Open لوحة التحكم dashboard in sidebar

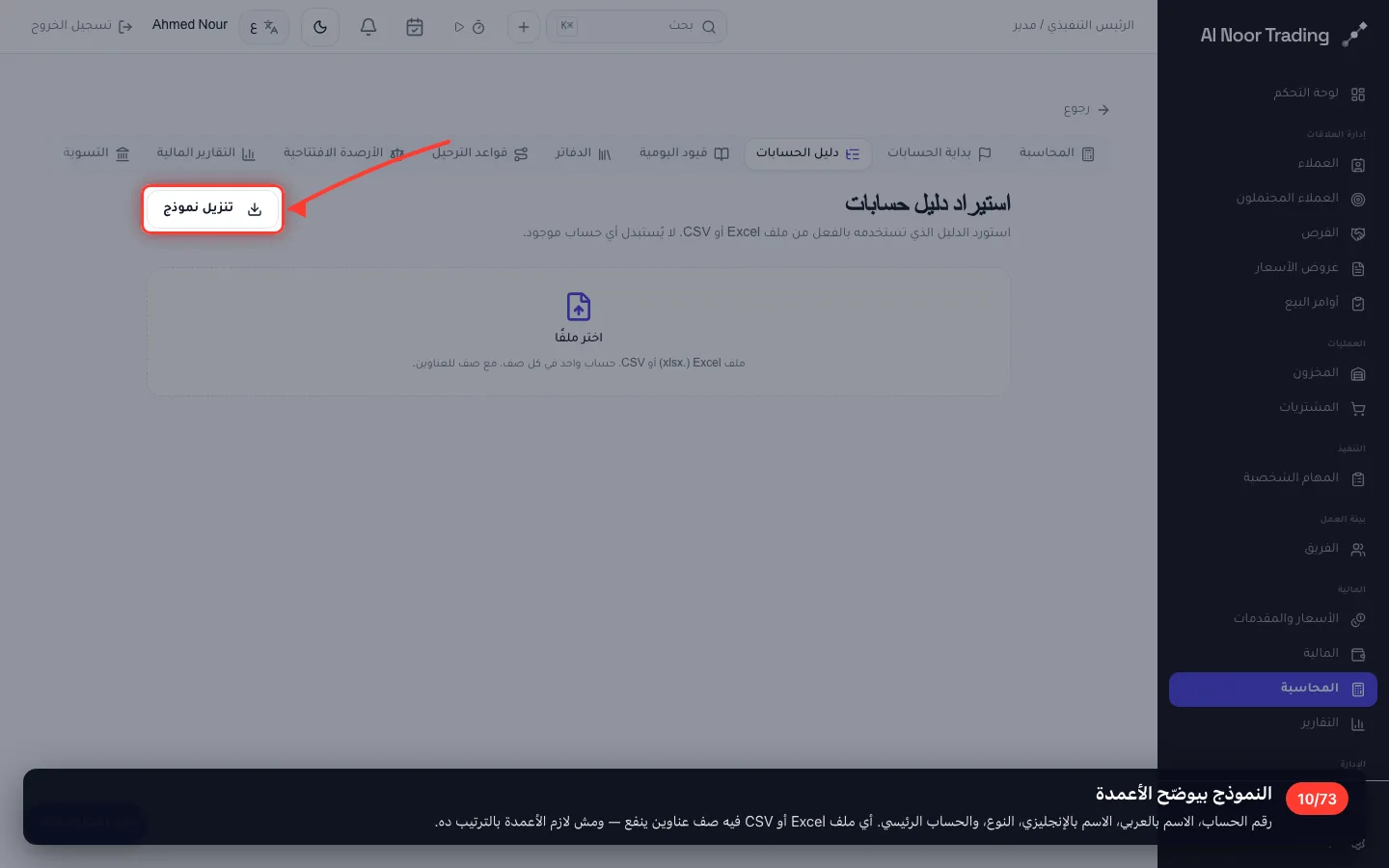point(1273,94)
